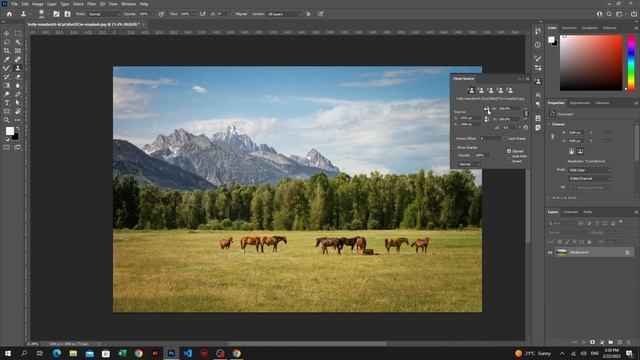This screenshot has height=360, width=640.
Task: Open the 8 Bits/Channel dropdown
Action: (590, 179)
